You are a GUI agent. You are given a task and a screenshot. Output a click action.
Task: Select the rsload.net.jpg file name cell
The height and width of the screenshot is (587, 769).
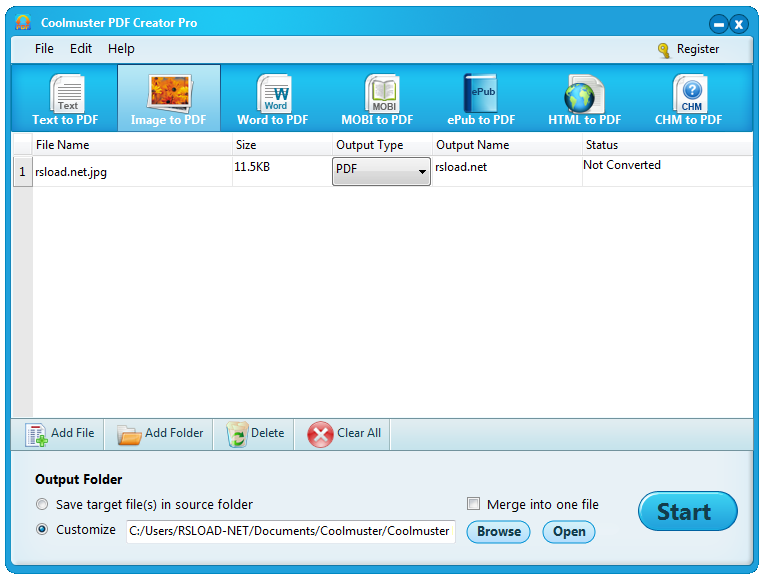tap(132, 172)
